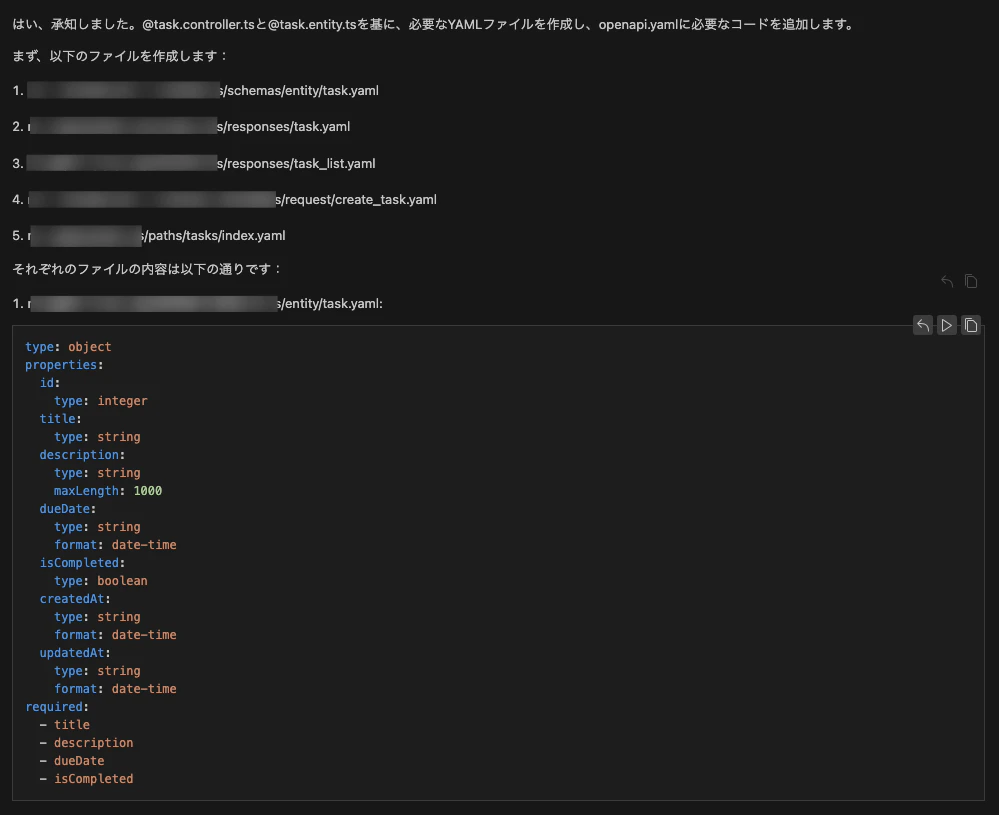This screenshot has width=999, height=815.
Task: Click the schemas/entity/task.yaml list item
Action: pyautogui.click(x=298, y=91)
